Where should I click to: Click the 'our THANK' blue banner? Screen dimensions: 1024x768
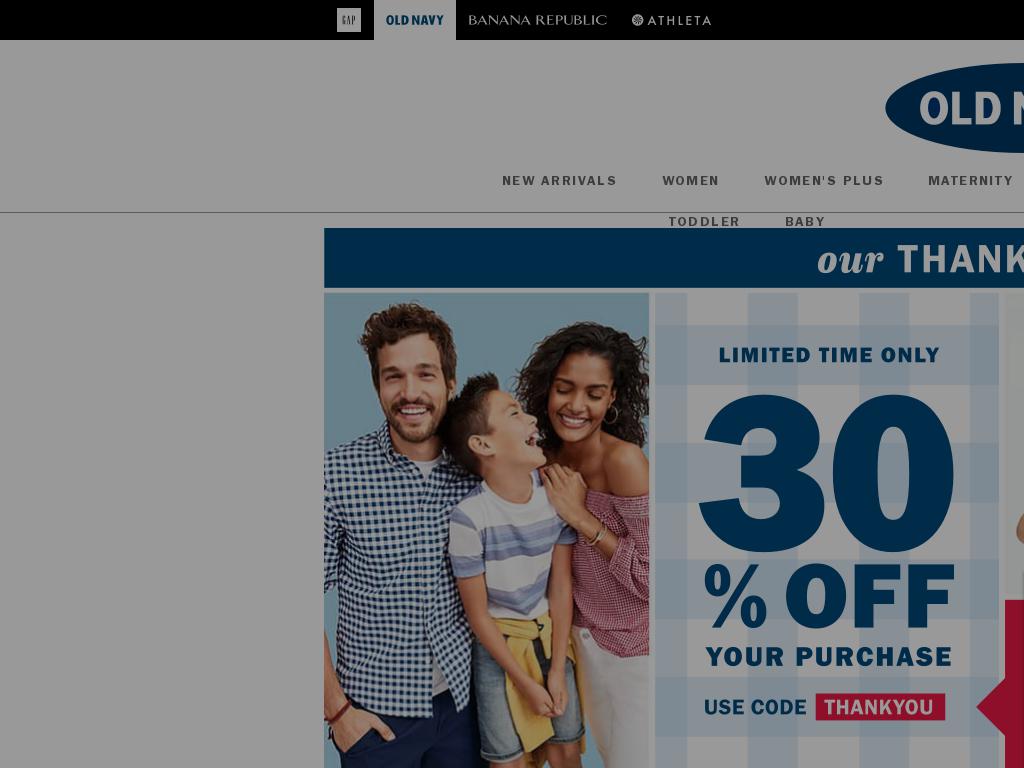(x=674, y=258)
